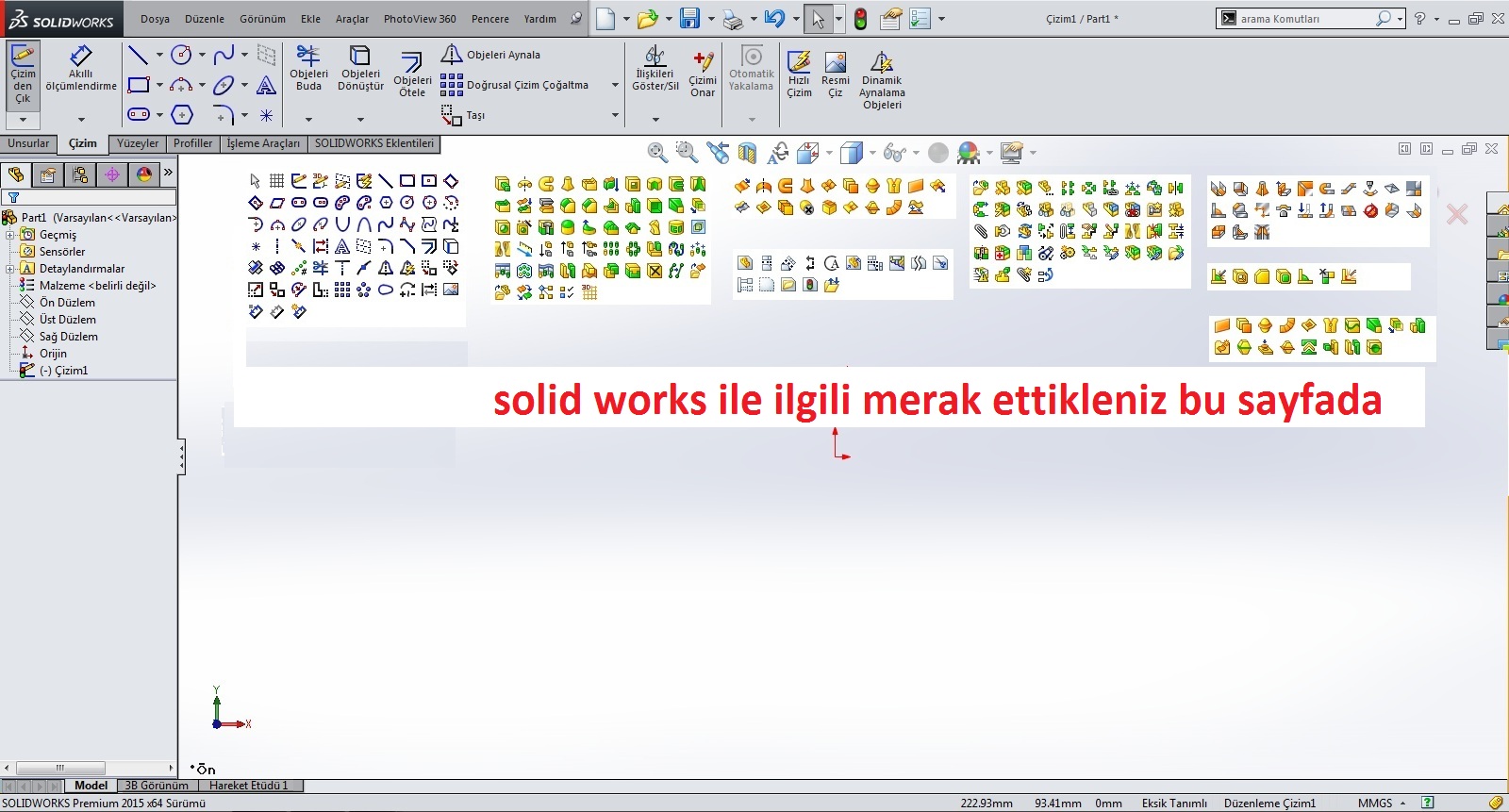This screenshot has height=812, width=1509.
Task: Select the Point tool in the ribbon
Action: click(x=267, y=115)
